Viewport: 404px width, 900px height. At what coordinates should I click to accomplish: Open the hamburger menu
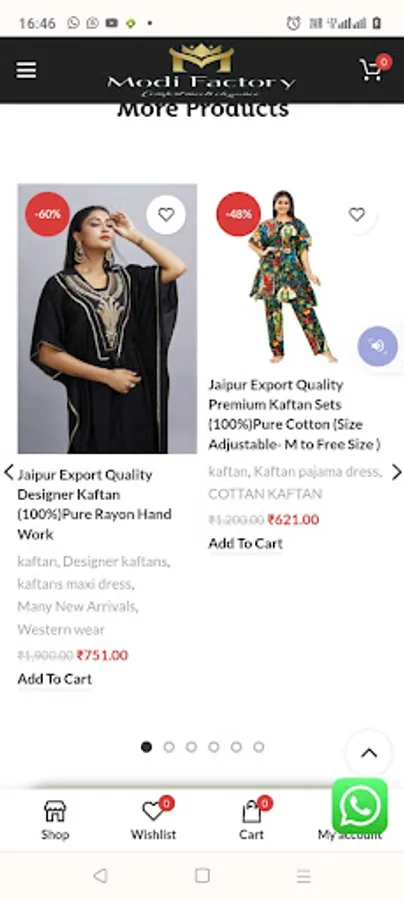[x=26, y=70]
